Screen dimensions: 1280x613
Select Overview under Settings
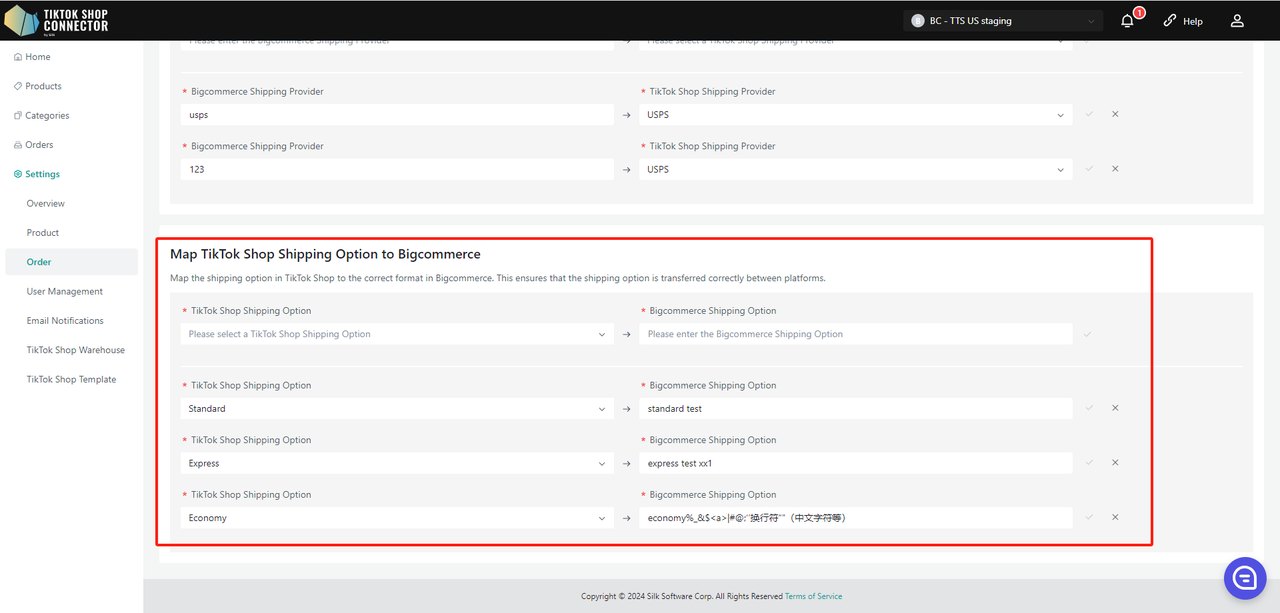click(46, 203)
